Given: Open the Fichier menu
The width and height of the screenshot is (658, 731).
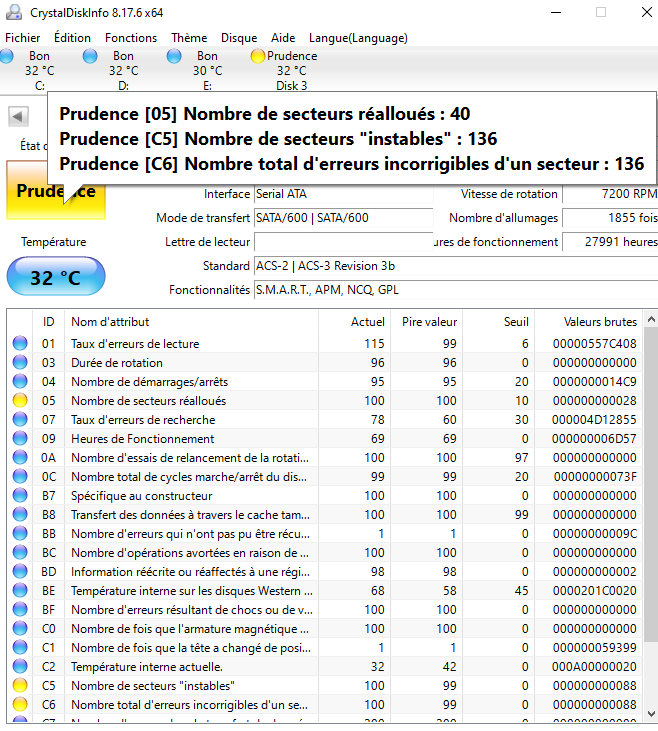Looking at the screenshot, I should tap(23, 38).
